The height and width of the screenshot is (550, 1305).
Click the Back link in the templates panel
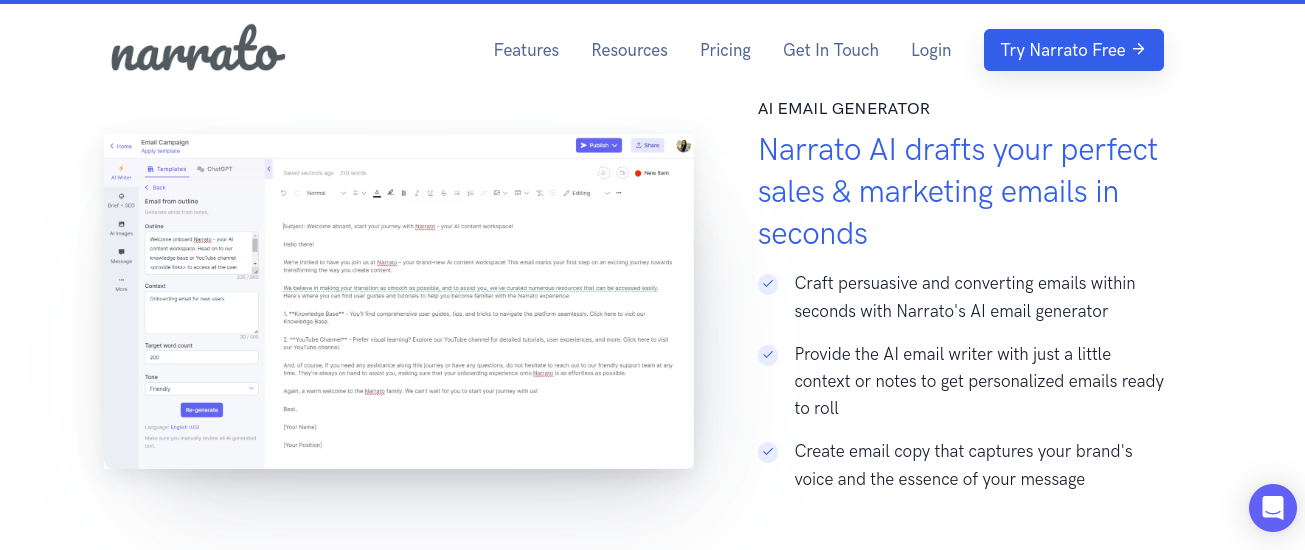(155, 187)
